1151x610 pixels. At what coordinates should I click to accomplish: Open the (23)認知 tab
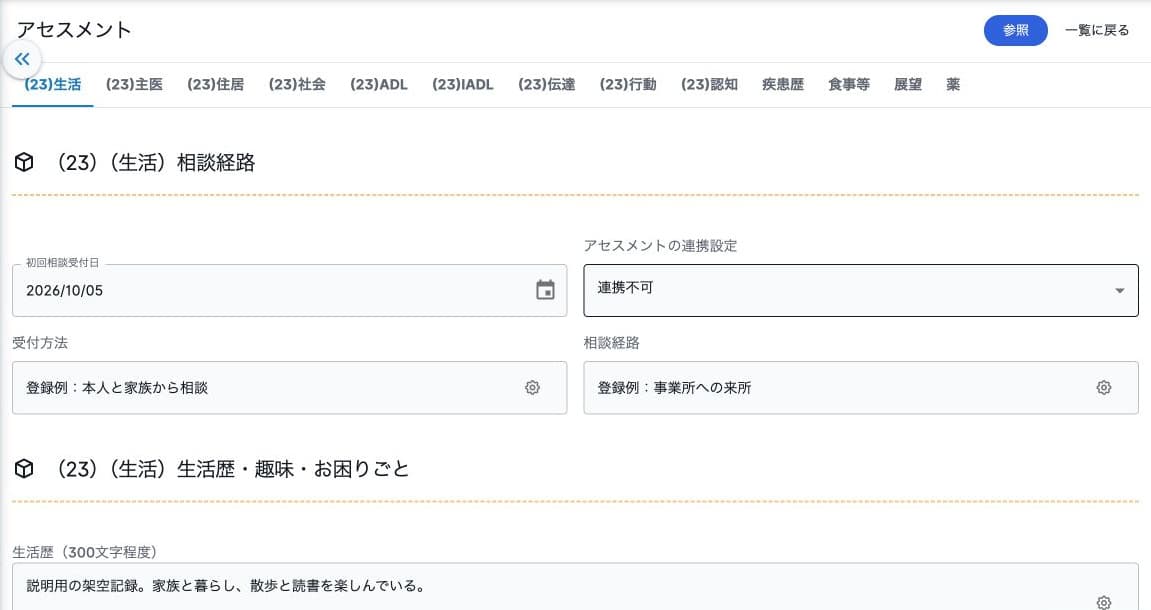pos(710,84)
